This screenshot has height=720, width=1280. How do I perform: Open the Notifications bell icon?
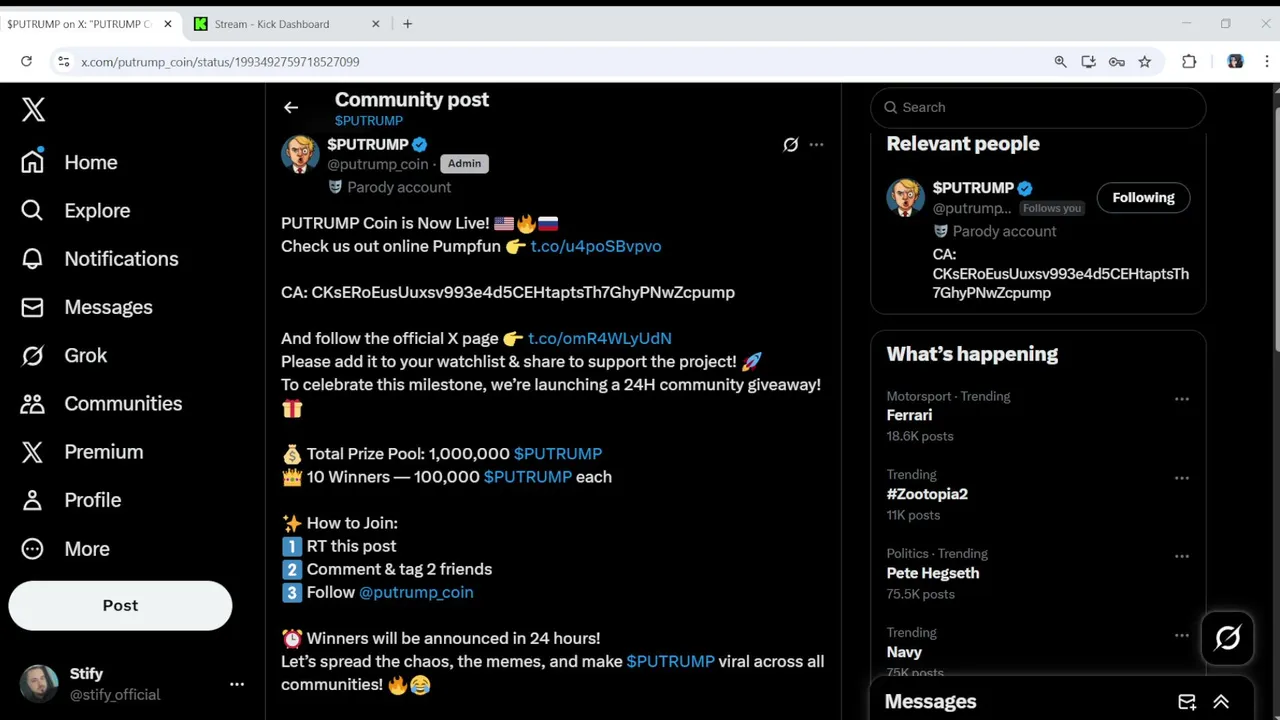coord(33,259)
